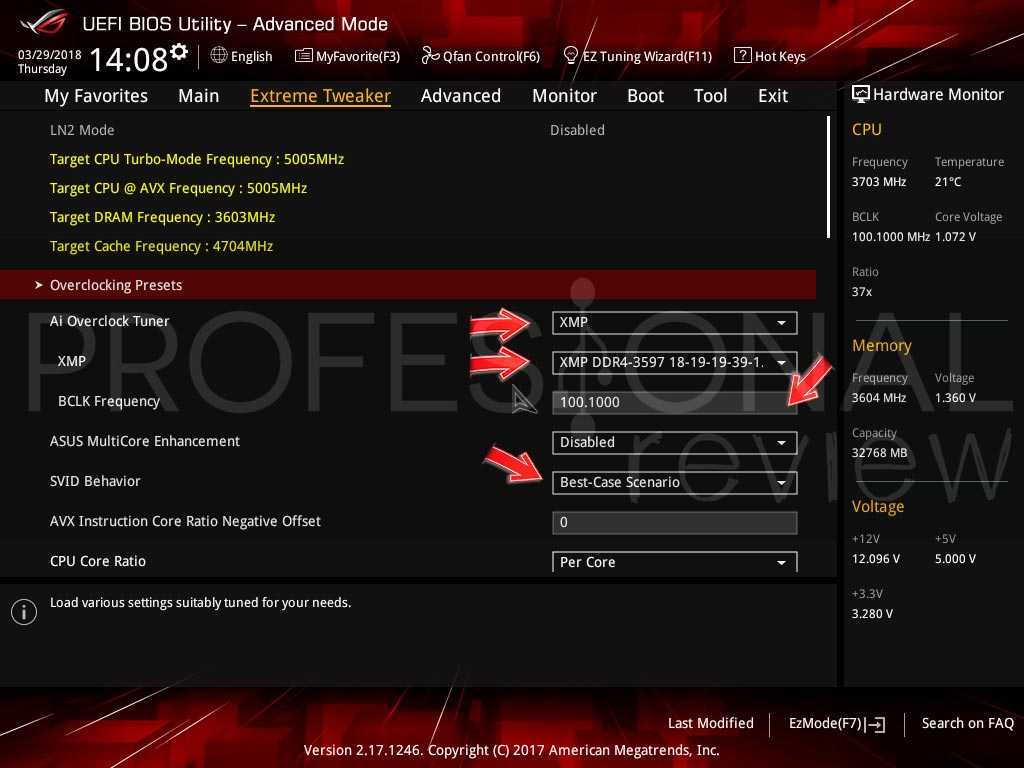The width and height of the screenshot is (1024, 768).
Task: Go to the Exit tab
Action: point(773,96)
